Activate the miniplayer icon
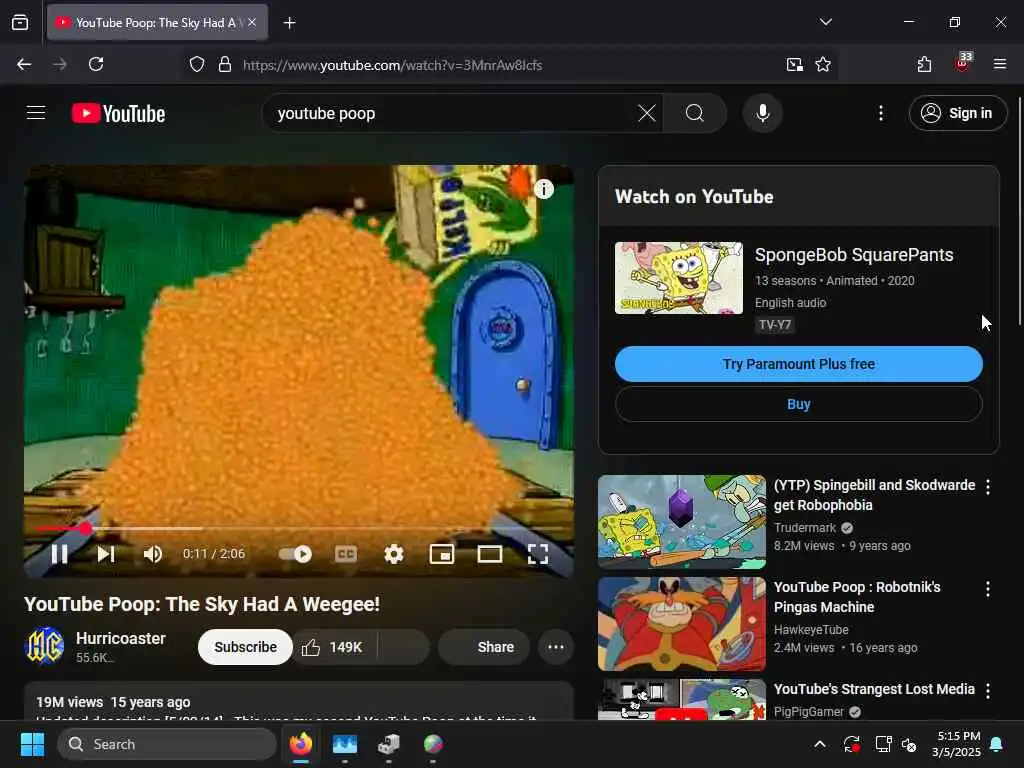Viewport: 1024px width, 768px height. pyautogui.click(x=441, y=554)
